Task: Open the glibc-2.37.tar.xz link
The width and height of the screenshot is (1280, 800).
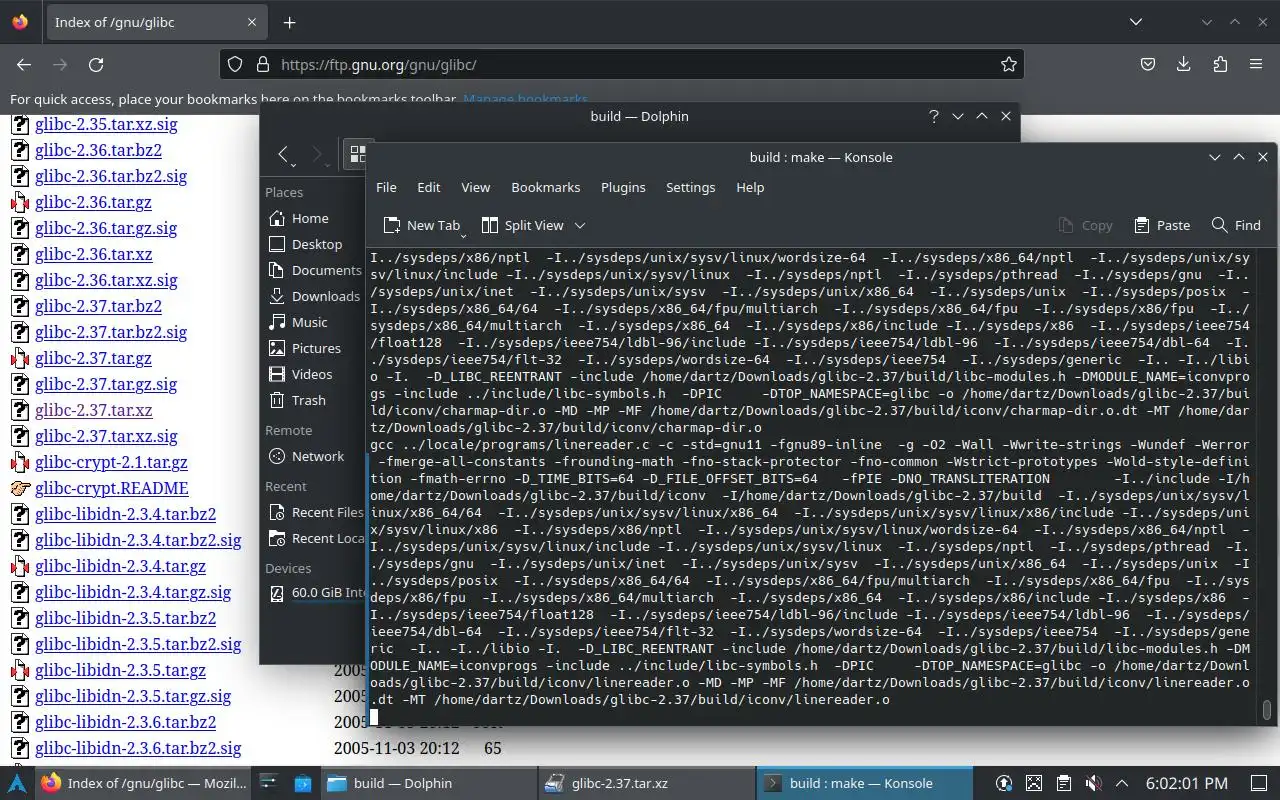Action: [x=94, y=410]
